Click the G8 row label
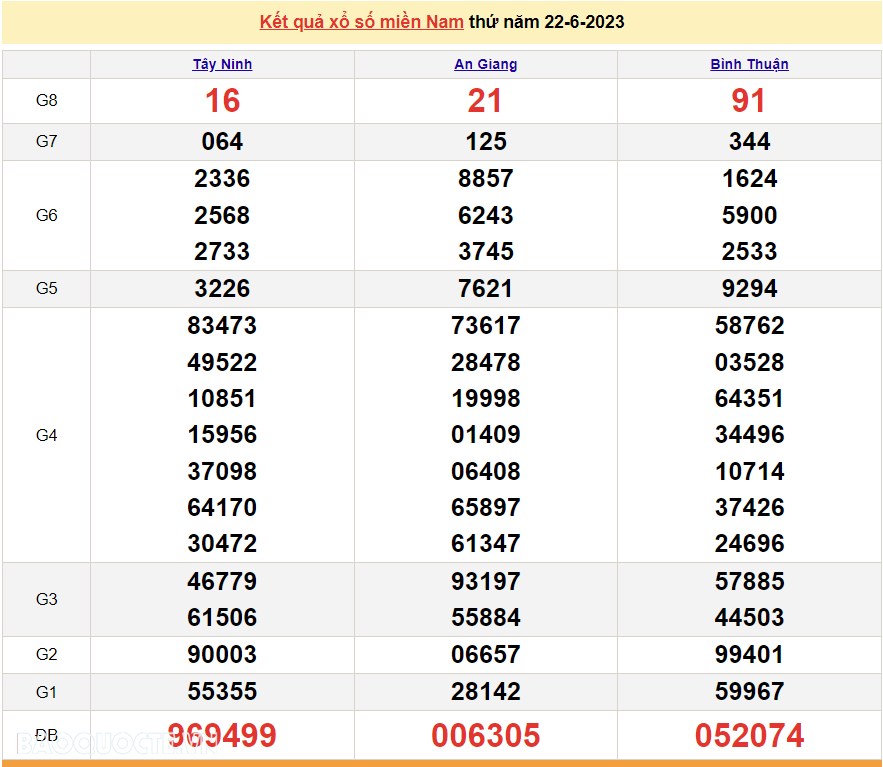883x767 pixels. click(x=46, y=100)
